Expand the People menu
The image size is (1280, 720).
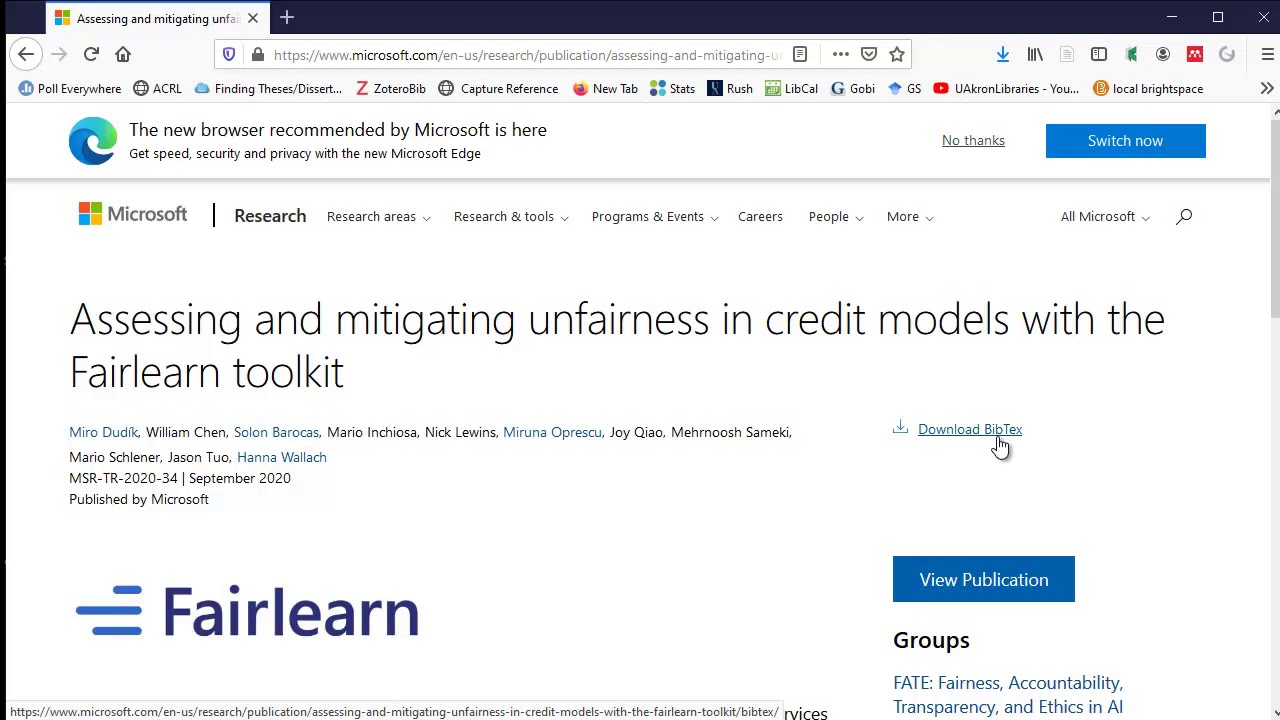click(x=836, y=216)
